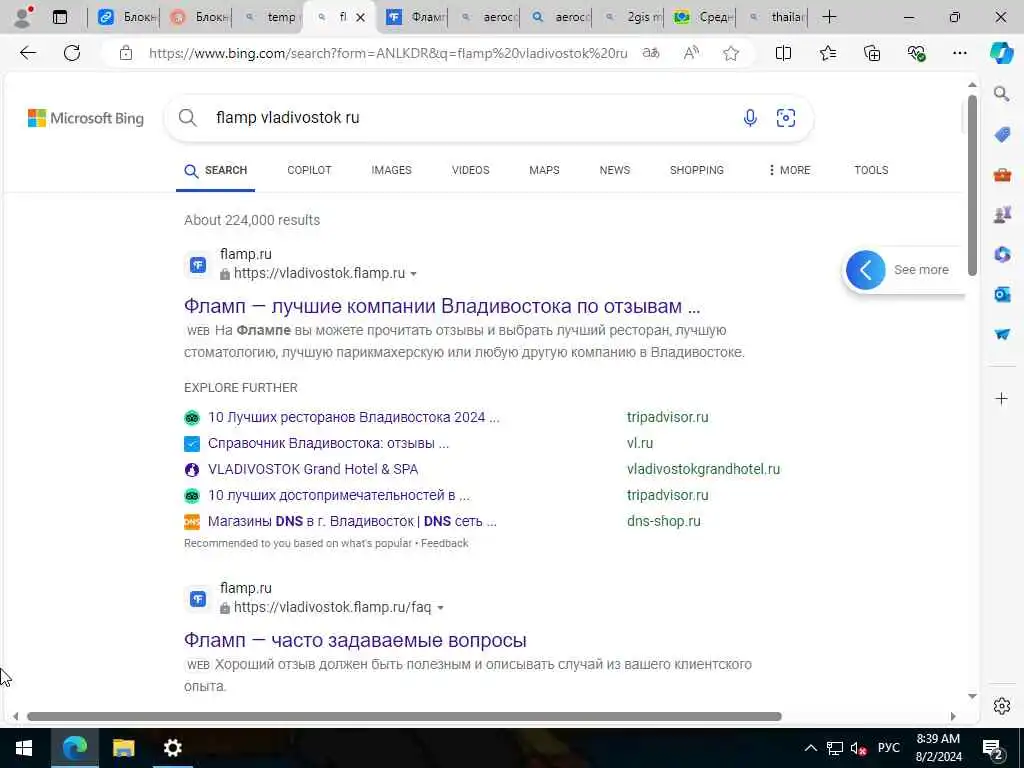
Task: Open the Copilot sidebar icon
Action: click(x=1001, y=53)
